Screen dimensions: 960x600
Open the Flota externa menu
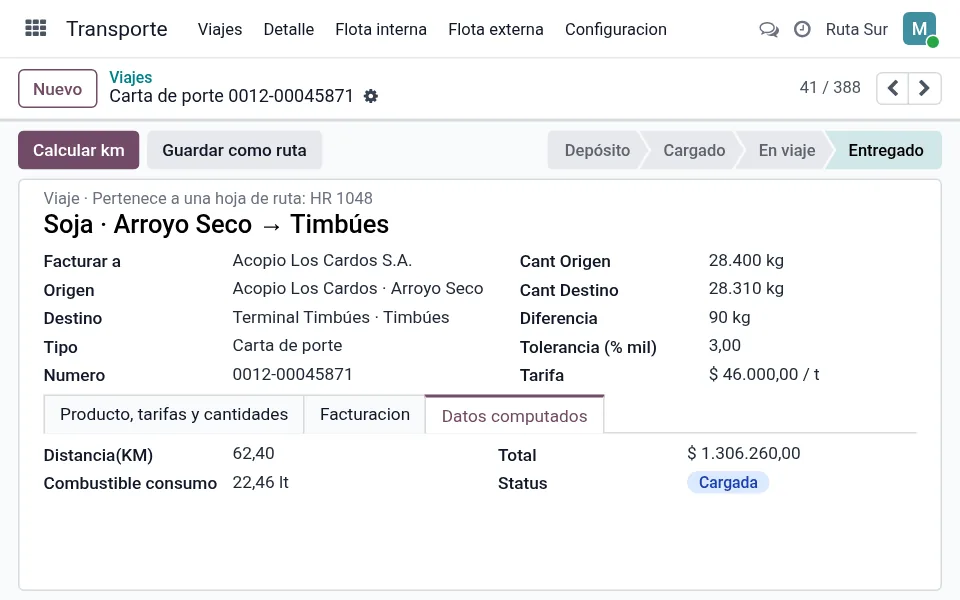496,29
